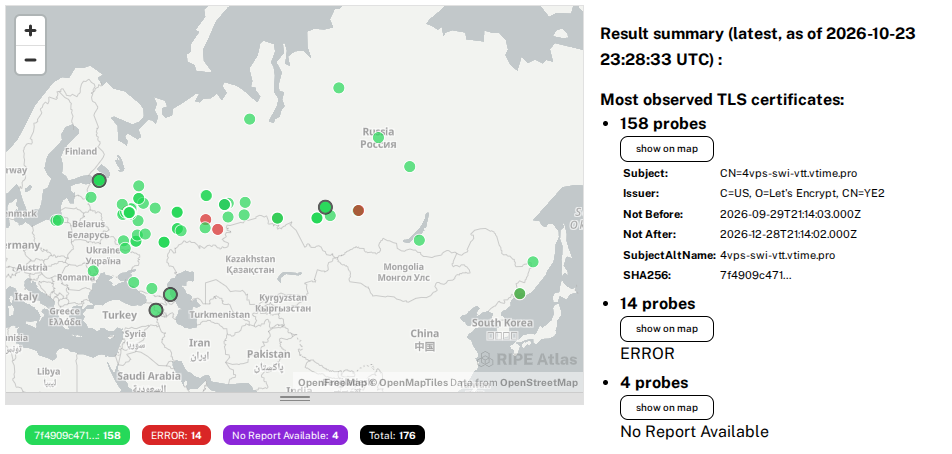Click the black Total: 176 badge
The width and height of the screenshot is (952, 454).
coord(392,435)
